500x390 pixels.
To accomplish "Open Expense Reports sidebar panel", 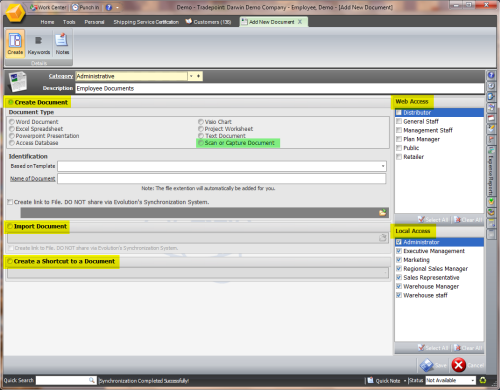I will point(491,171).
